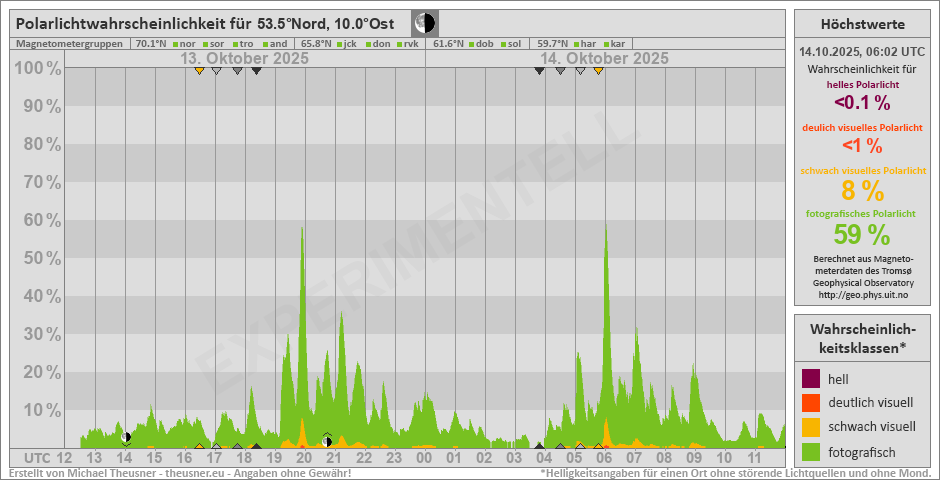
Task: Click the moon symbol near 14 UTC
Action: click(126, 438)
